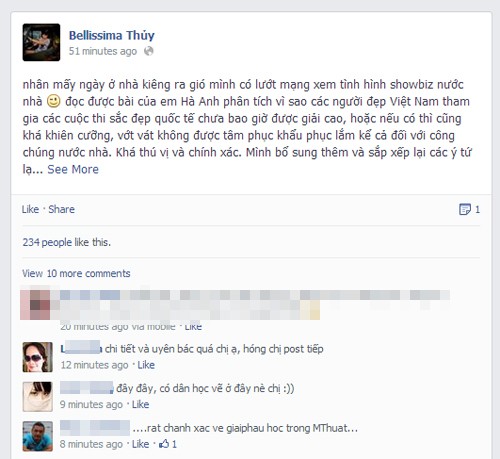
Task: Open Bellissima Thúy's profile picture
Action: (x=41, y=42)
